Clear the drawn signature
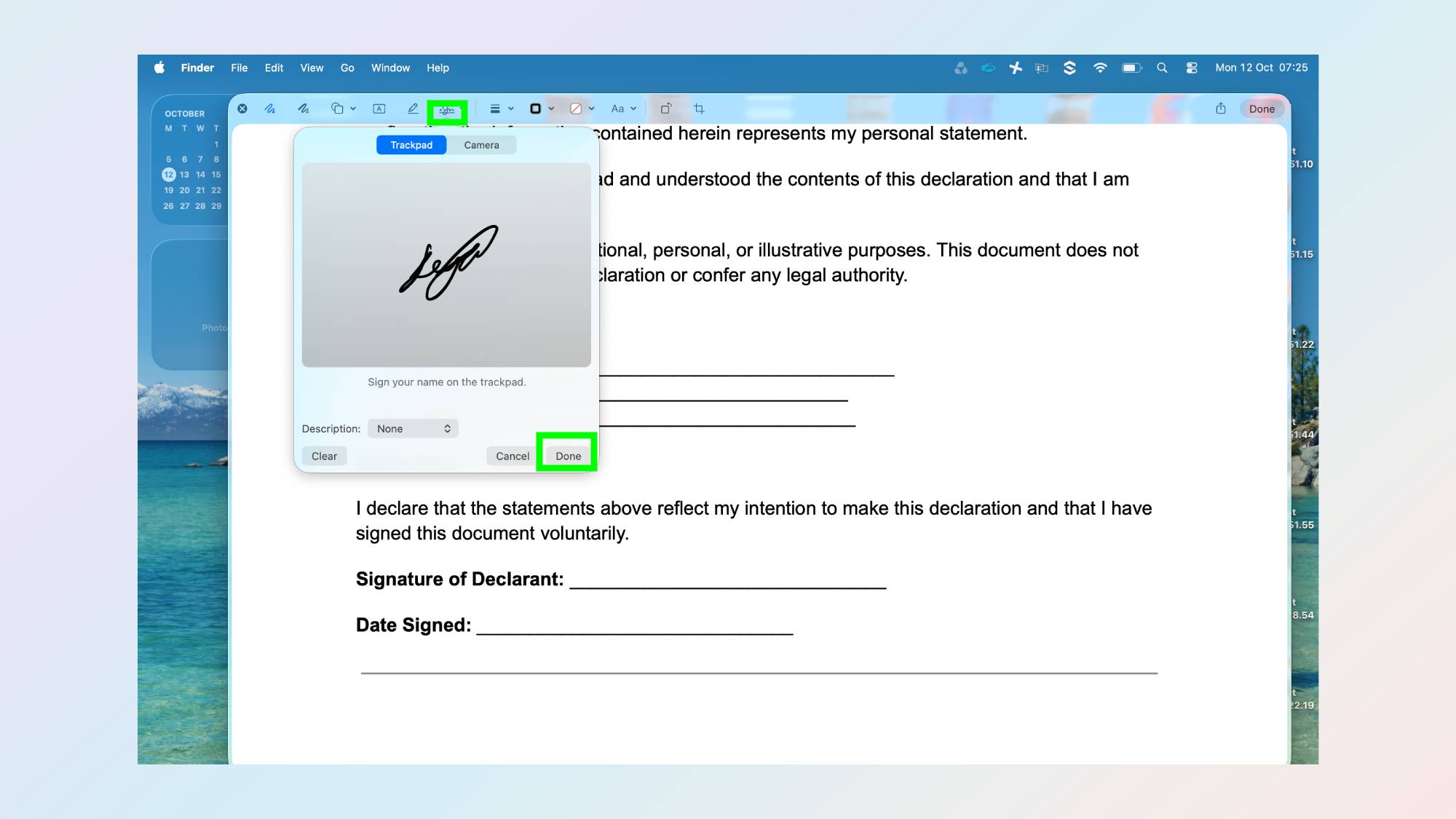1456x819 pixels. [324, 456]
